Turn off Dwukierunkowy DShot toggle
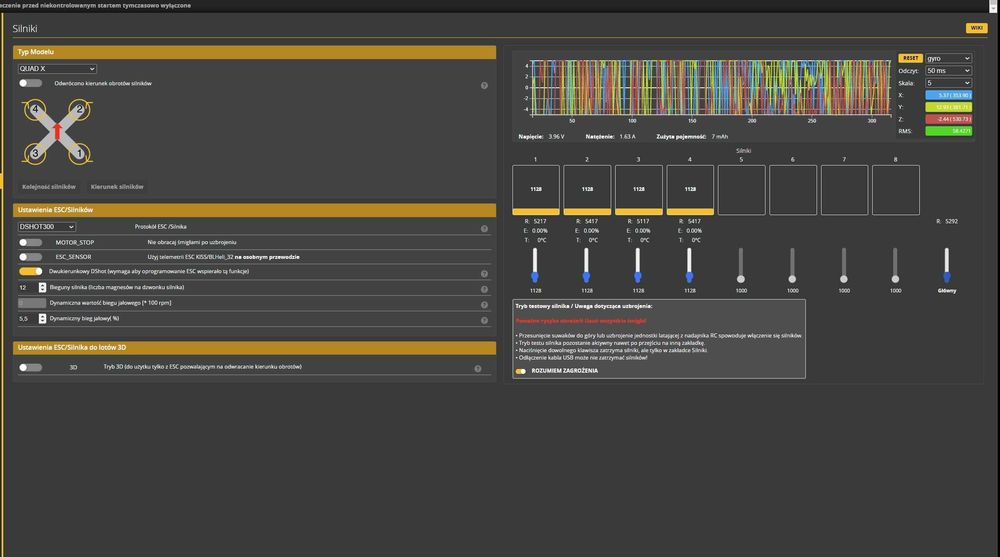Viewport: 1000px width, 557px height. 31,271
